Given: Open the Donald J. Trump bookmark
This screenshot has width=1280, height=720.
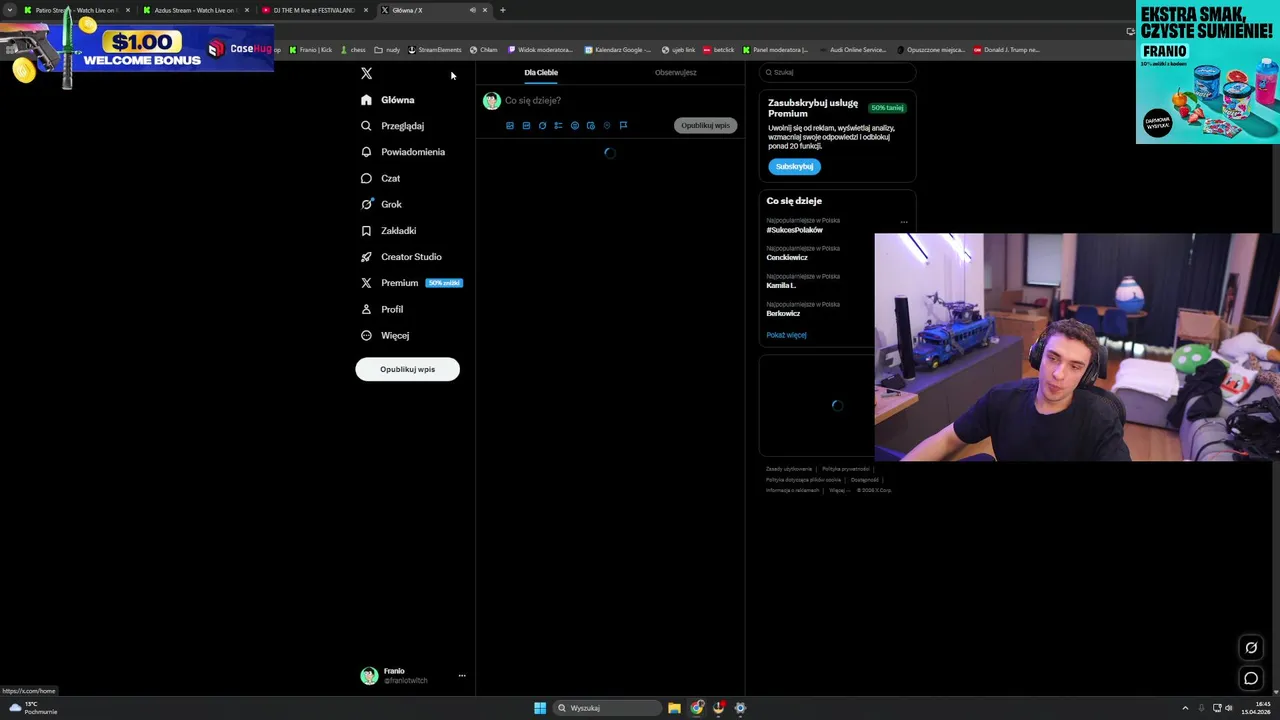Looking at the screenshot, I should click(x=1006, y=49).
